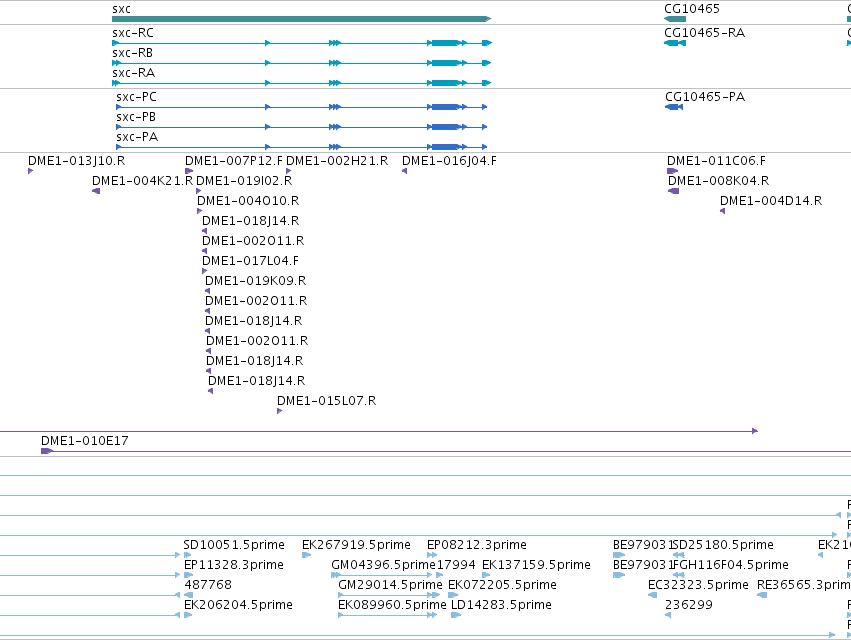Viewport: 851px width, 640px height.
Task: Select the DME1-002H21.R label
Action: (337, 161)
